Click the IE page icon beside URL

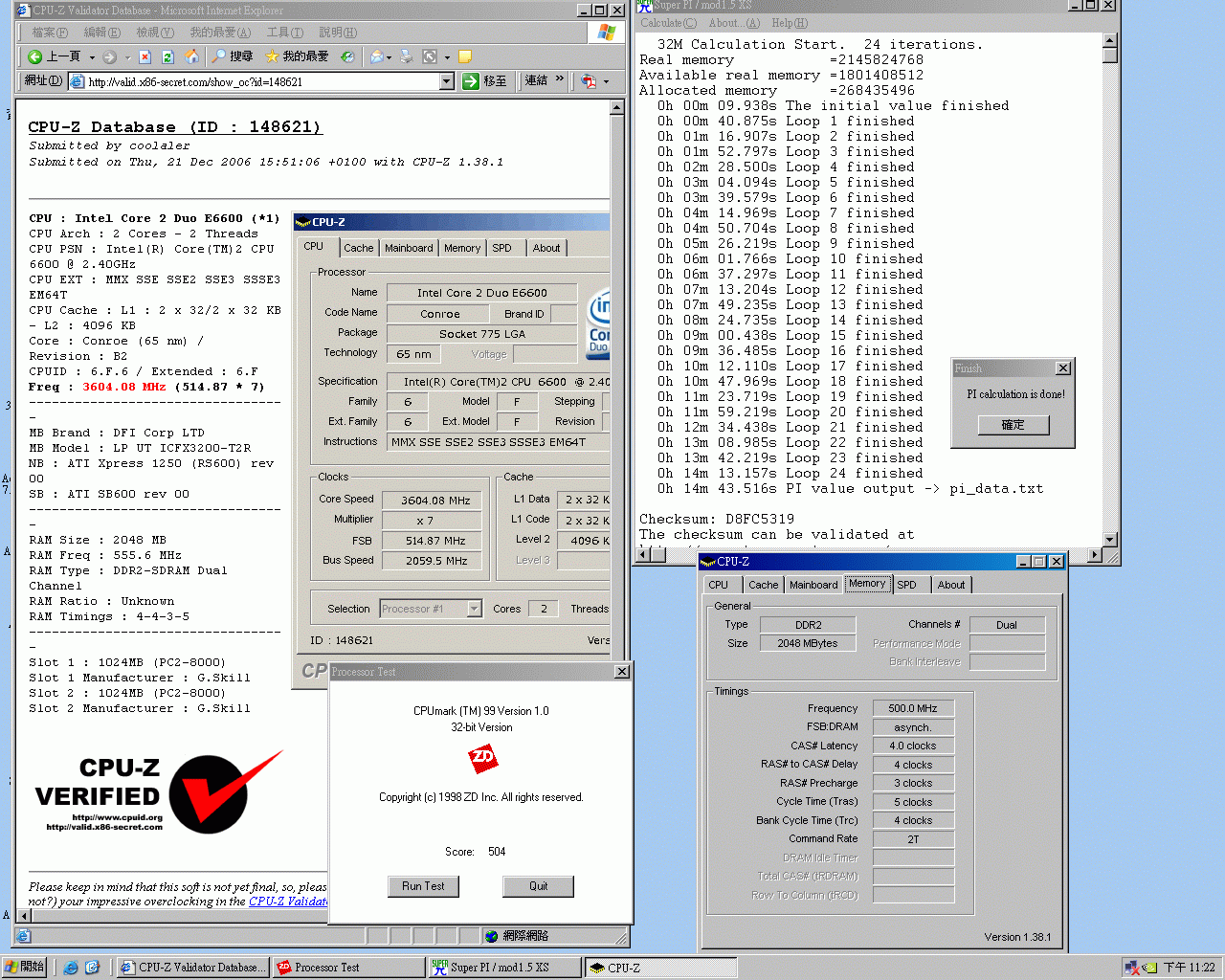coord(78,81)
